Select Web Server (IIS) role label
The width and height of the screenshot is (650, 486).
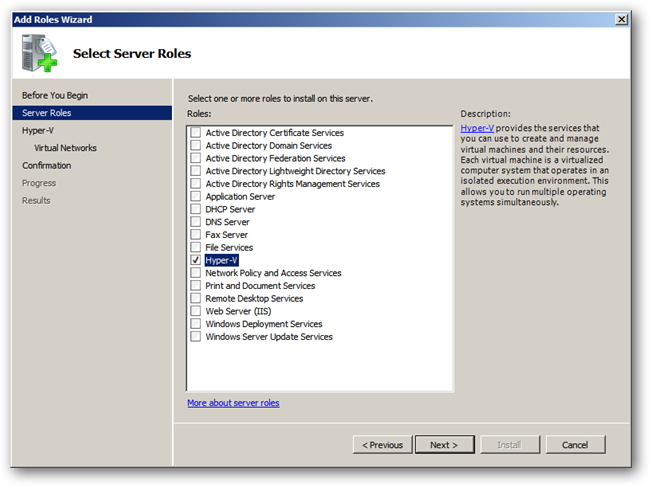click(238, 311)
